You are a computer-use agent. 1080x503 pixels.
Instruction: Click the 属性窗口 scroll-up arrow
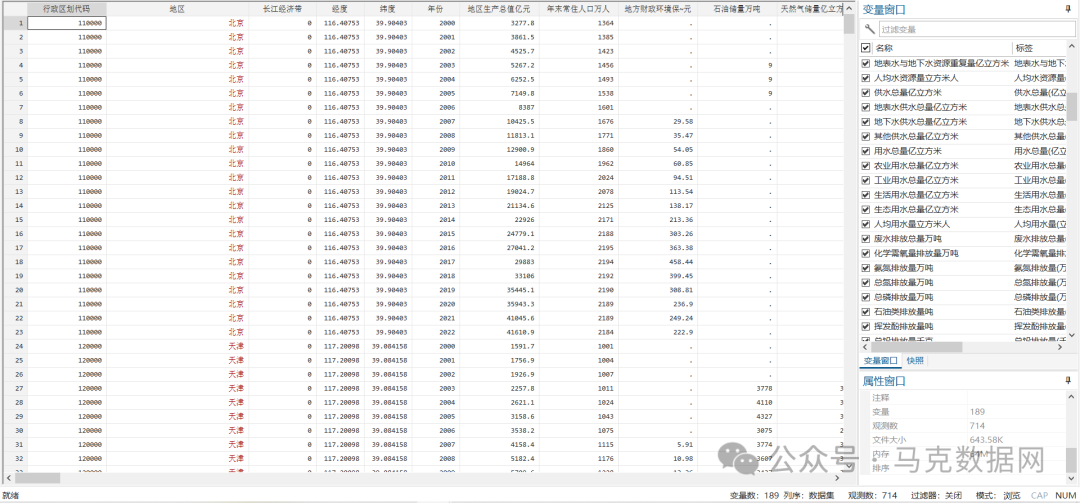coord(1073,397)
